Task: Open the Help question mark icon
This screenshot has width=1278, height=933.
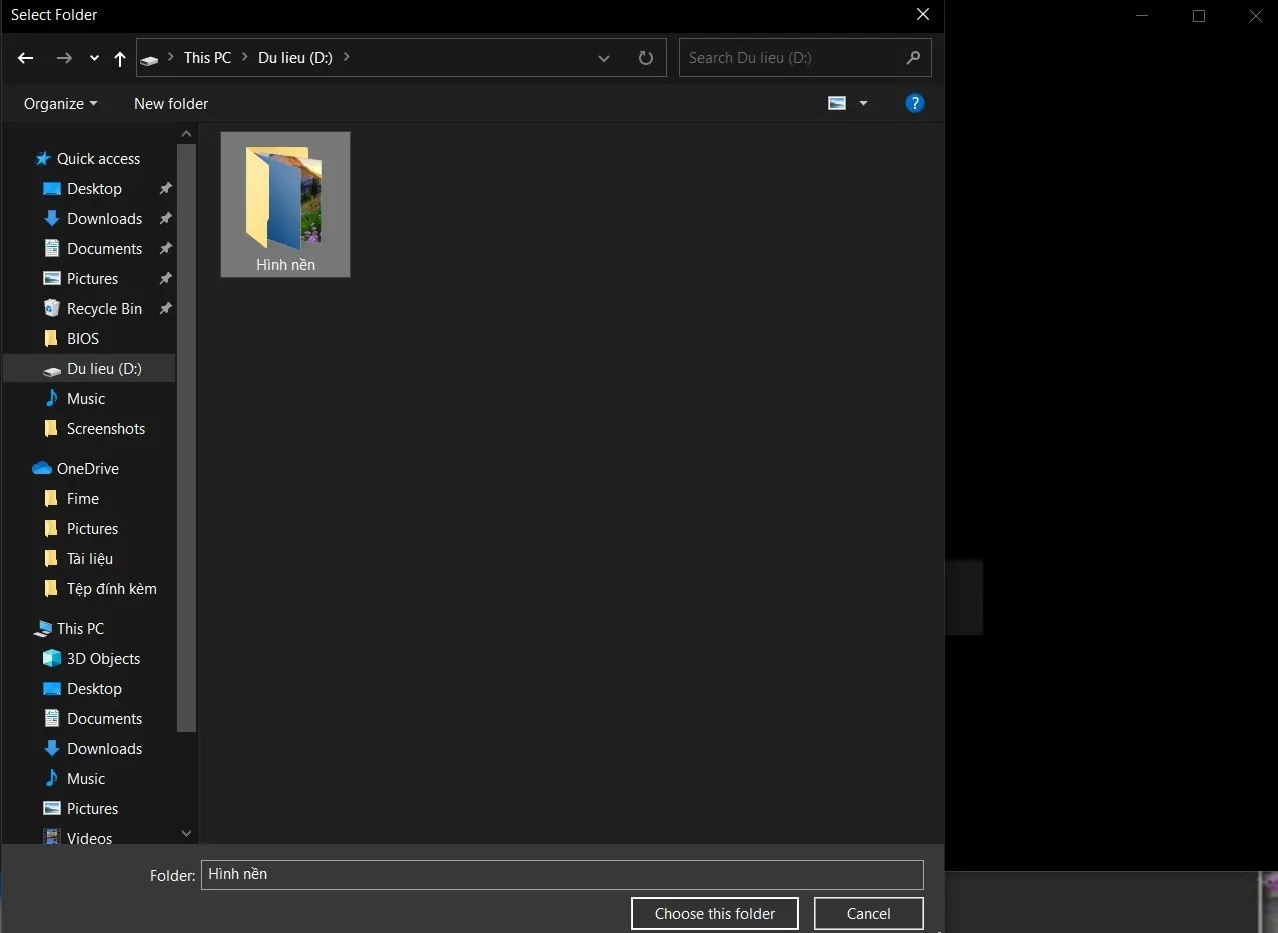Action: tap(914, 103)
